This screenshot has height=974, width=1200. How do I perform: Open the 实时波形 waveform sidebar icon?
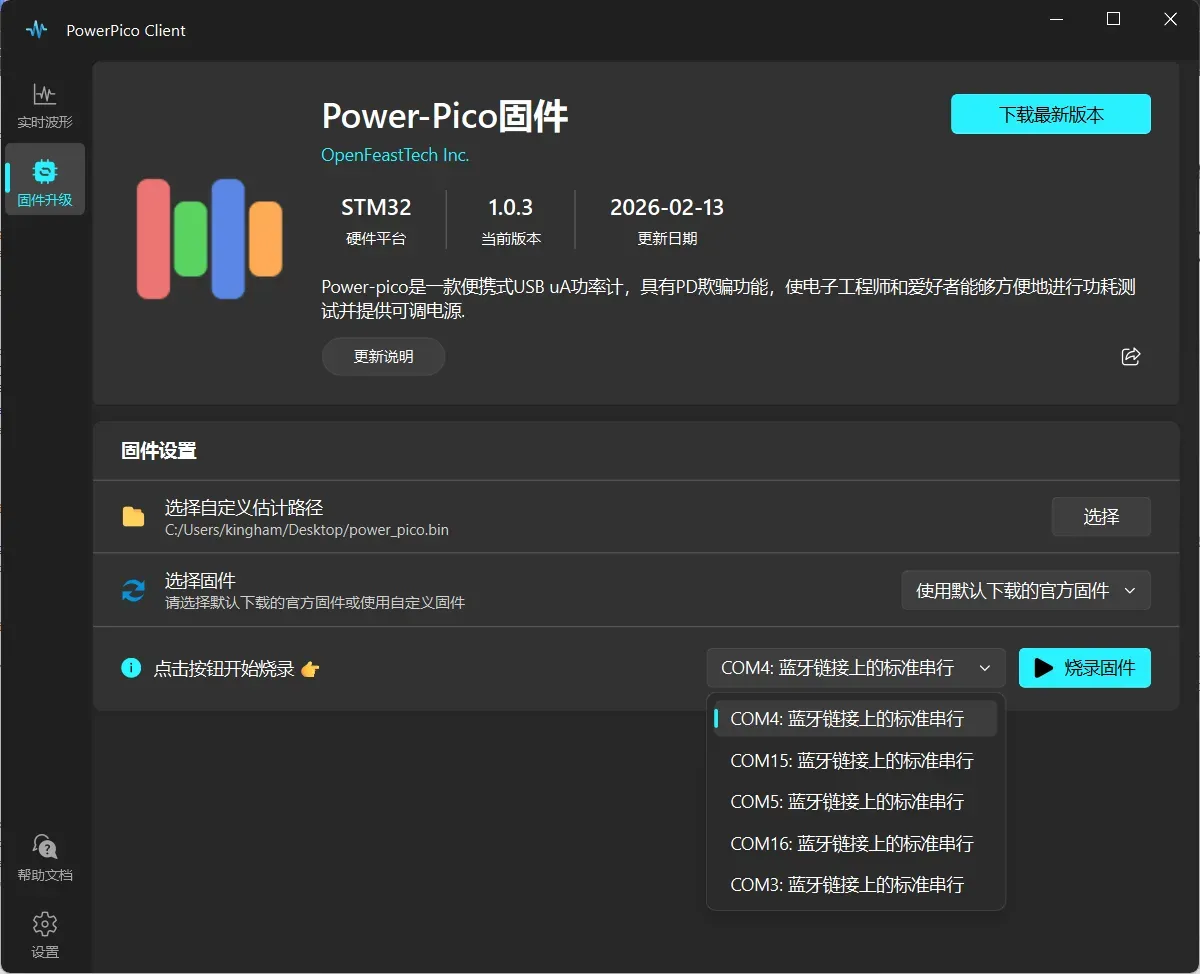(x=45, y=95)
